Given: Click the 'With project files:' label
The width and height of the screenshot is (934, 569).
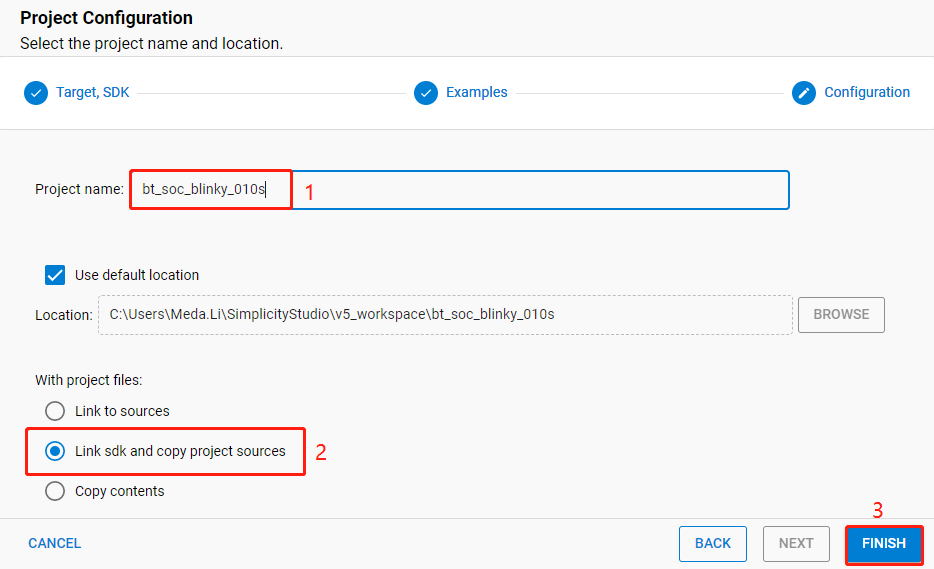Looking at the screenshot, I should click(89, 380).
